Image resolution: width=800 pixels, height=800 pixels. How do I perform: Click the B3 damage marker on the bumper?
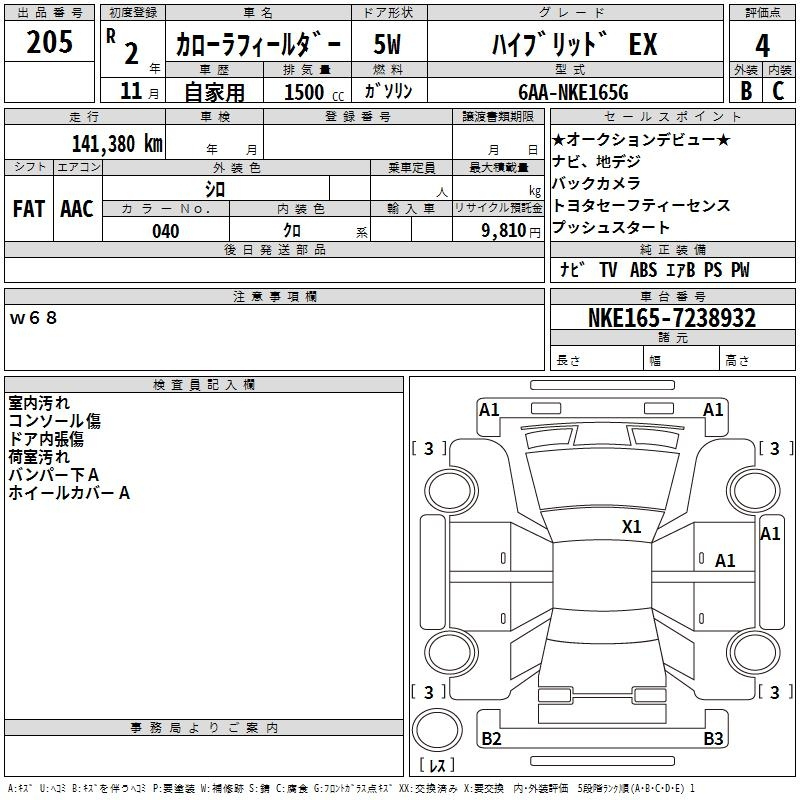pyautogui.click(x=713, y=739)
